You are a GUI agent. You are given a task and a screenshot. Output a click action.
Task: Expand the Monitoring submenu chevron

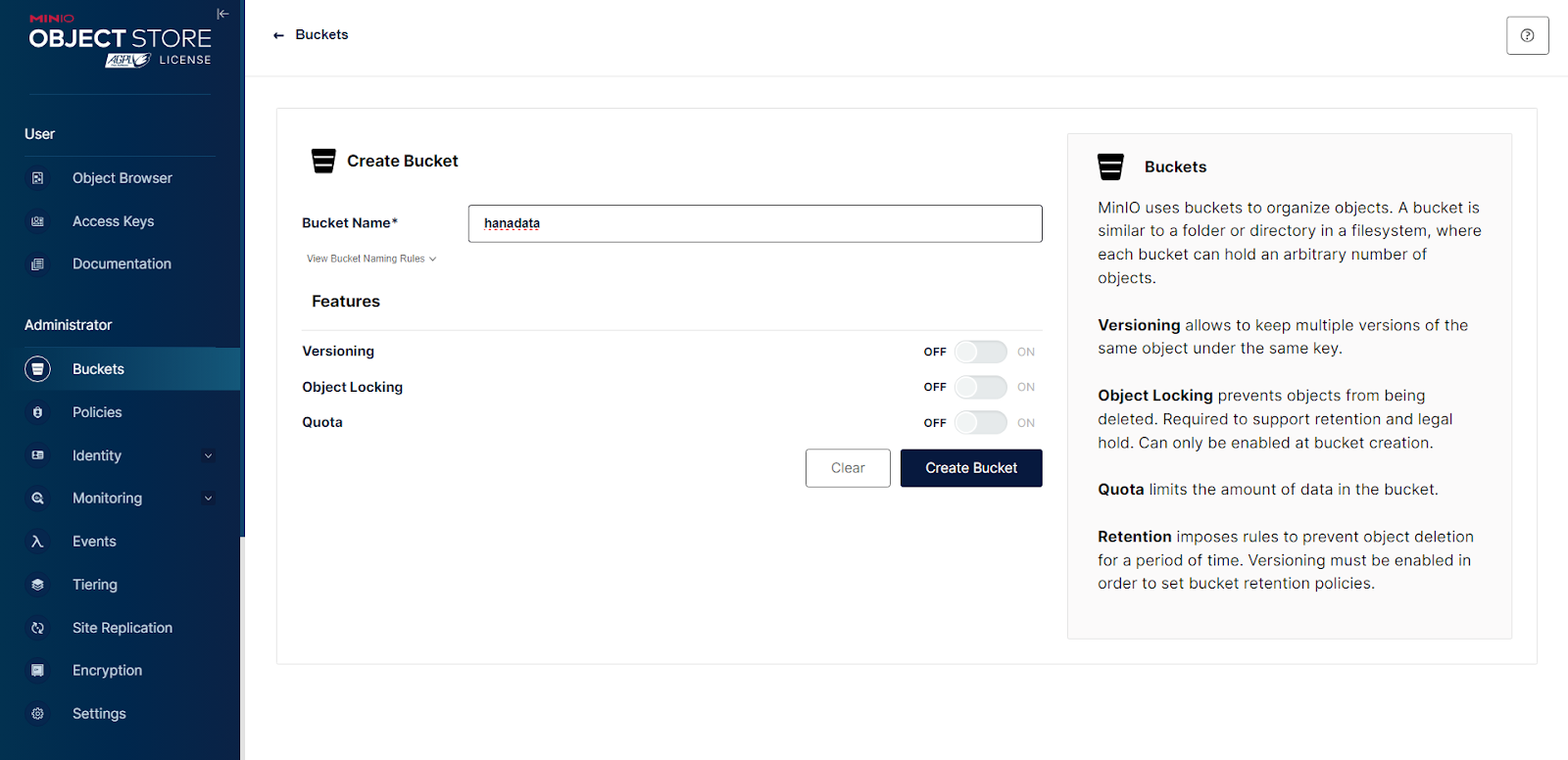pyautogui.click(x=208, y=499)
